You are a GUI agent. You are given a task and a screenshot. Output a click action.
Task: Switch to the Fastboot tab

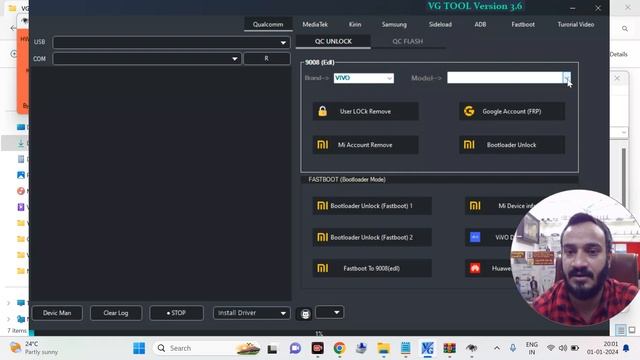pos(523,24)
